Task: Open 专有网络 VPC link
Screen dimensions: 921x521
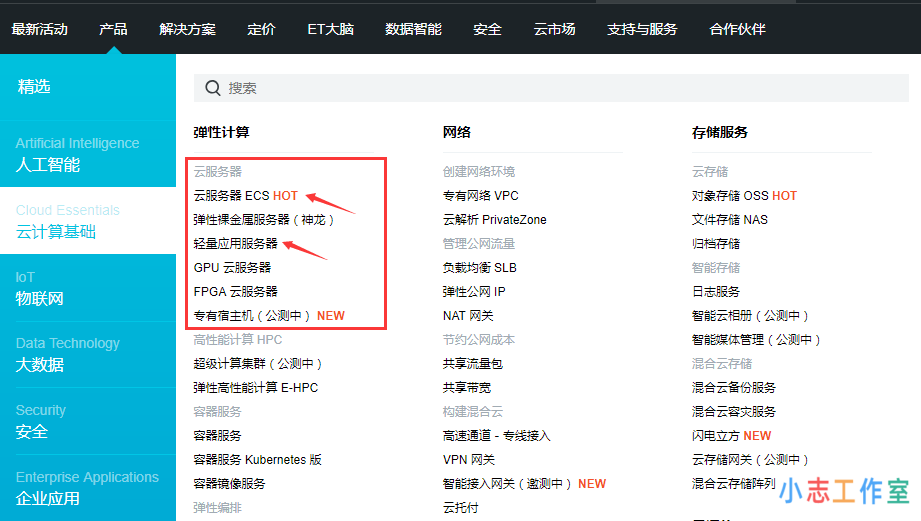Action: [x=480, y=196]
